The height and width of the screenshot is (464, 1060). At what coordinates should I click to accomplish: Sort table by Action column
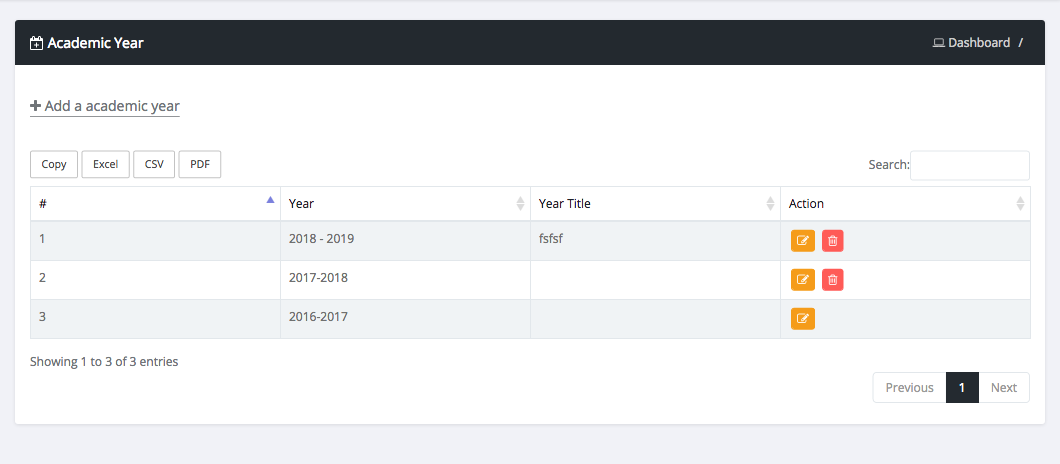(x=905, y=203)
